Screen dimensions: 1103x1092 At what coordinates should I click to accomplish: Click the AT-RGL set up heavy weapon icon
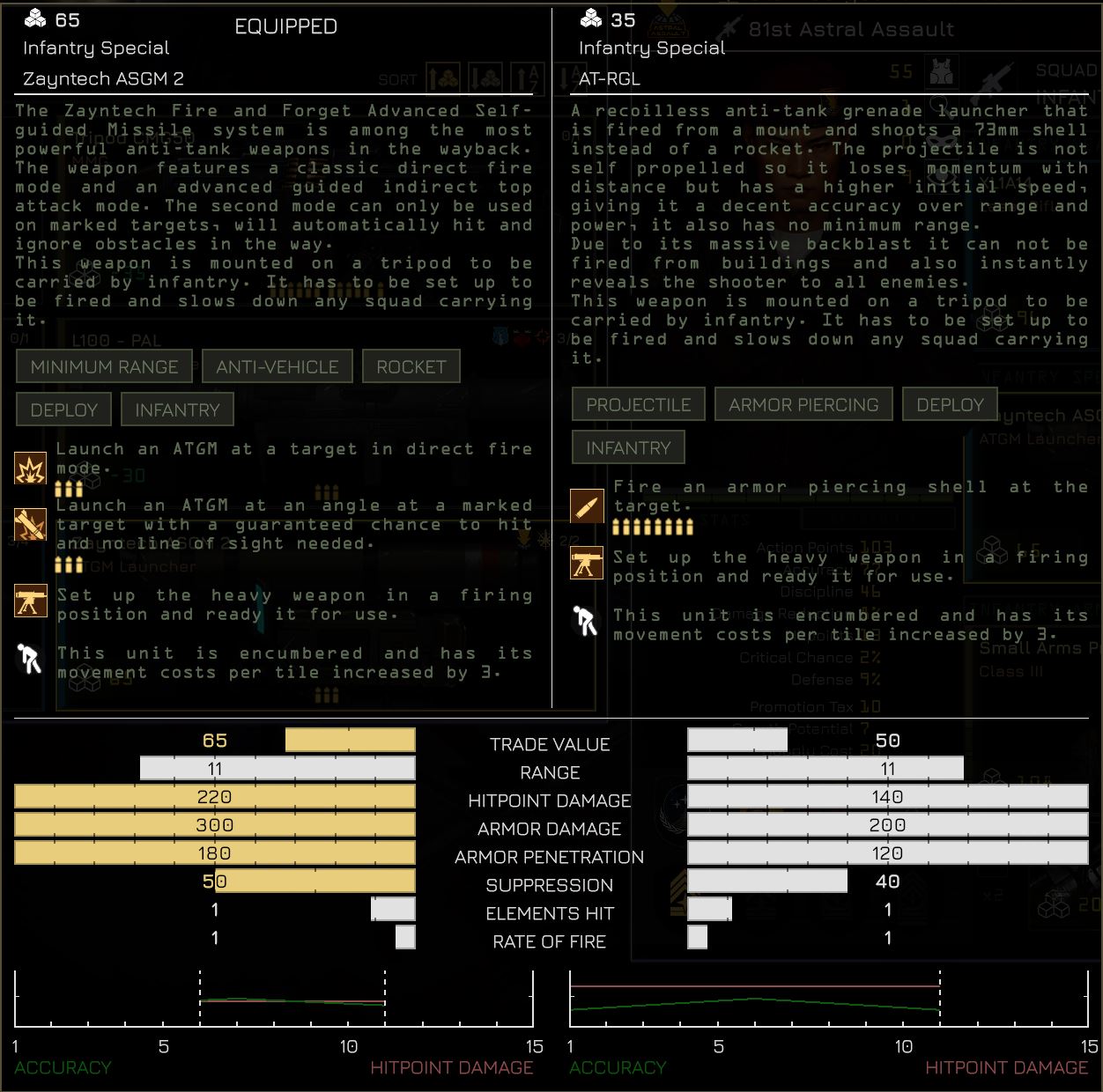[587, 563]
